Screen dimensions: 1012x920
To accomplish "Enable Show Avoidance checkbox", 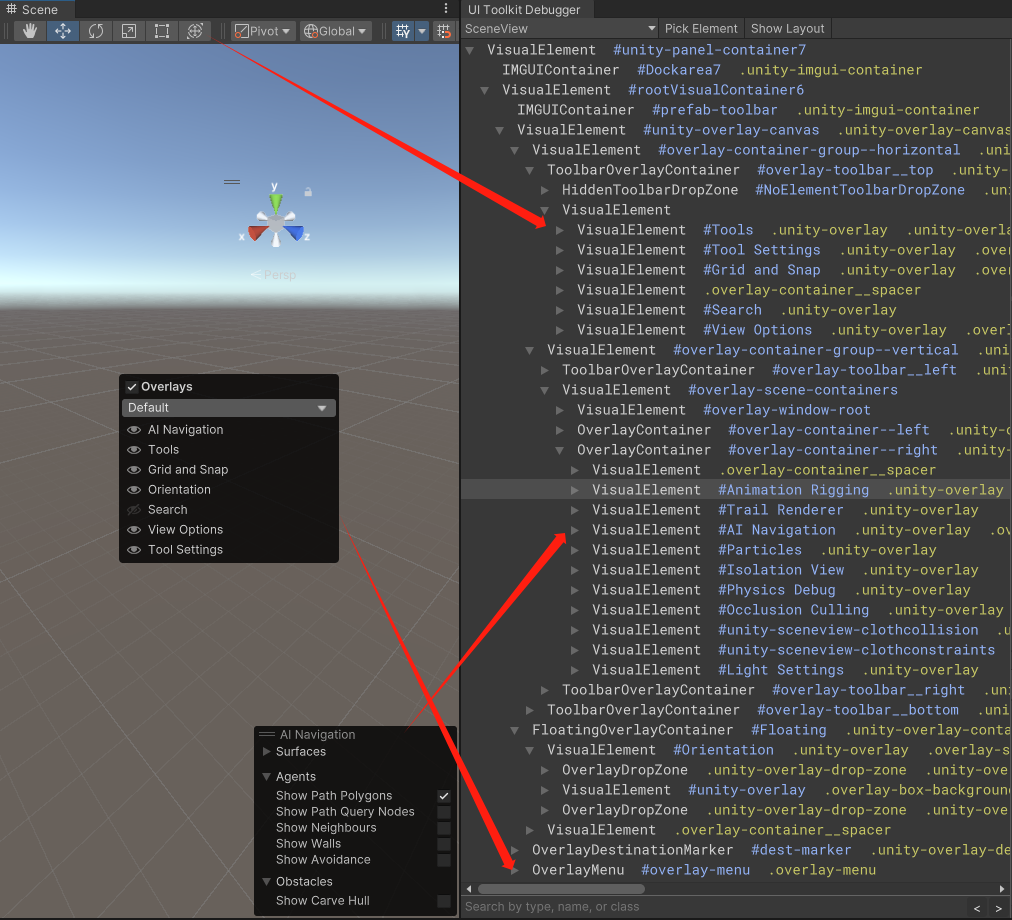I will tap(443, 860).
